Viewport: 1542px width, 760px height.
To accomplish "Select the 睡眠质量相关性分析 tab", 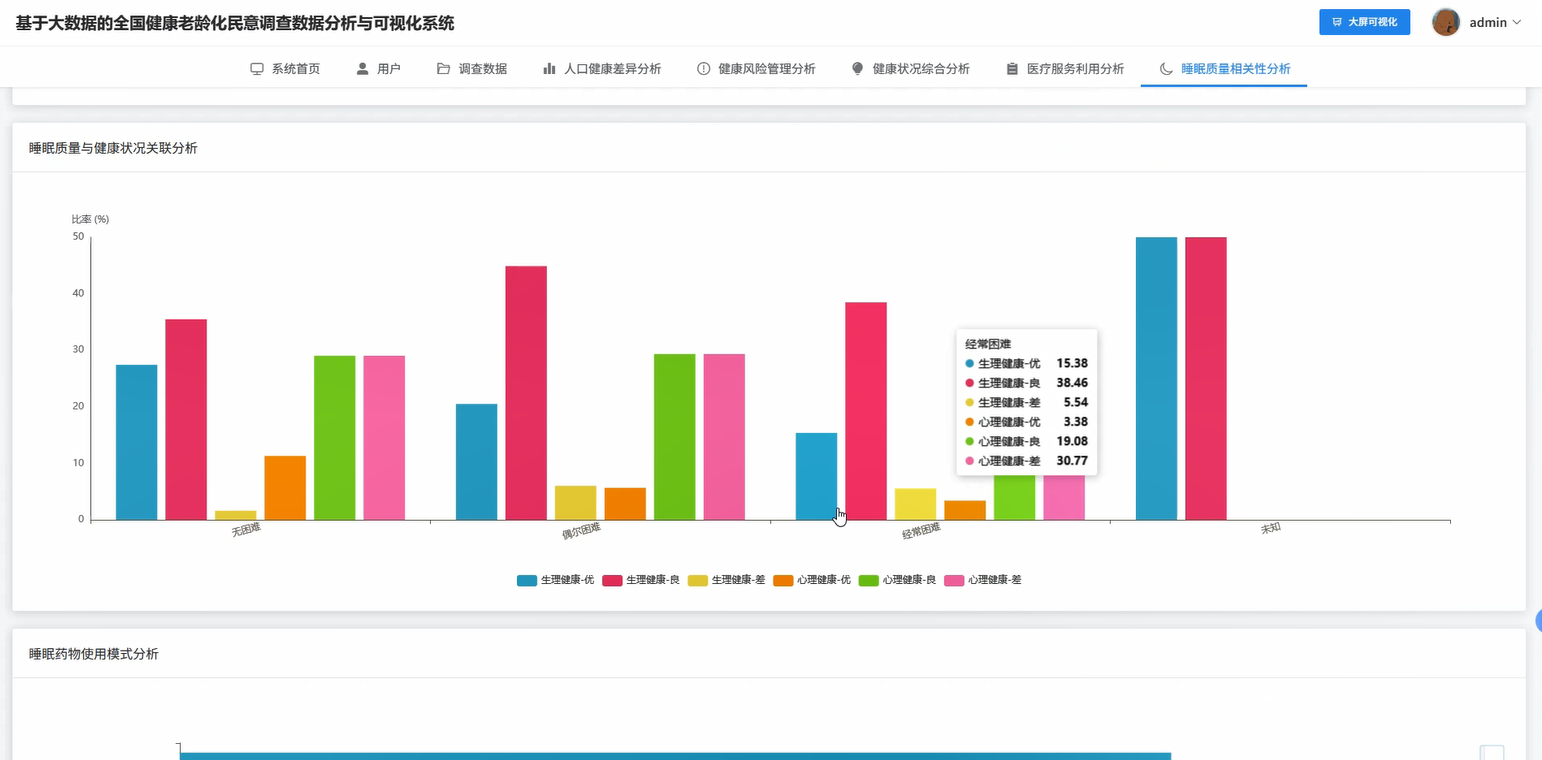I will [x=1224, y=69].
